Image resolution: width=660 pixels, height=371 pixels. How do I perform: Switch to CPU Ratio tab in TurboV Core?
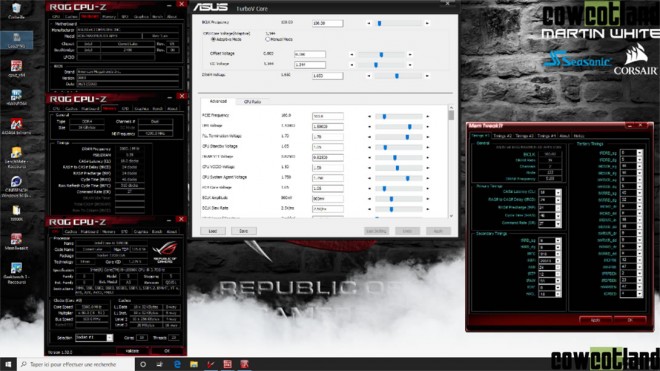[x=252, y=102]
